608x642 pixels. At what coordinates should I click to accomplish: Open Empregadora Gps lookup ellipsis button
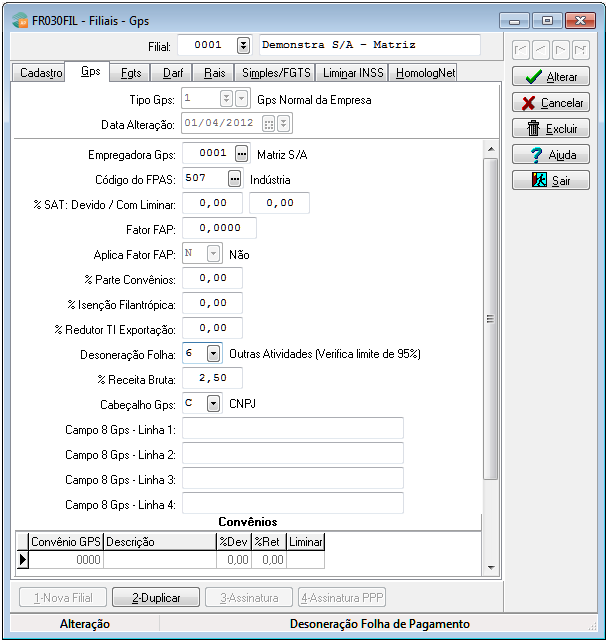click(242, 154)
